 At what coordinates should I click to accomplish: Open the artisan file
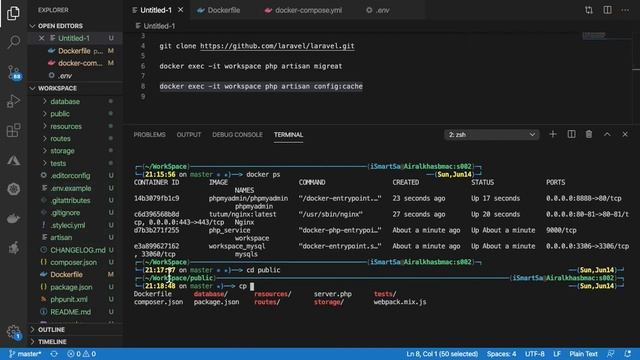click(75, 237)
